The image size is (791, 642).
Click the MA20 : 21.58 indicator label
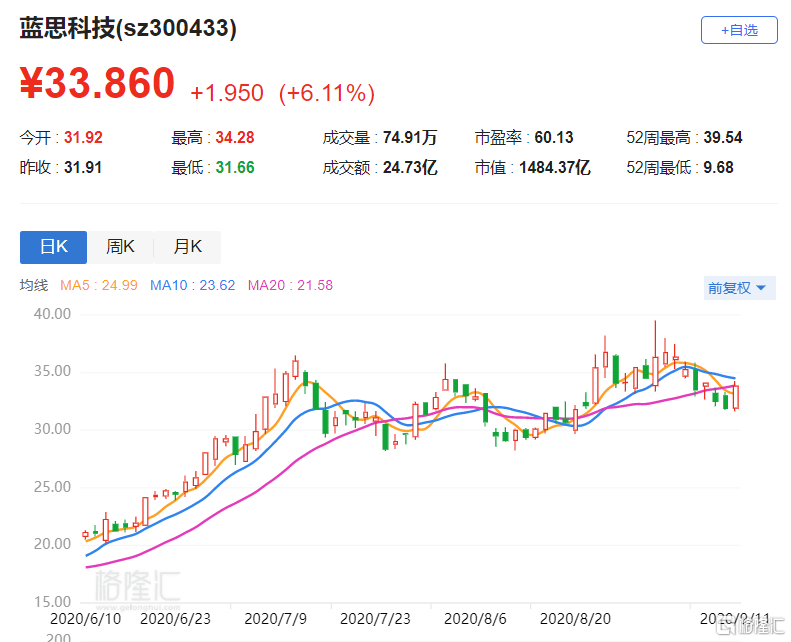tap(290, 285)
